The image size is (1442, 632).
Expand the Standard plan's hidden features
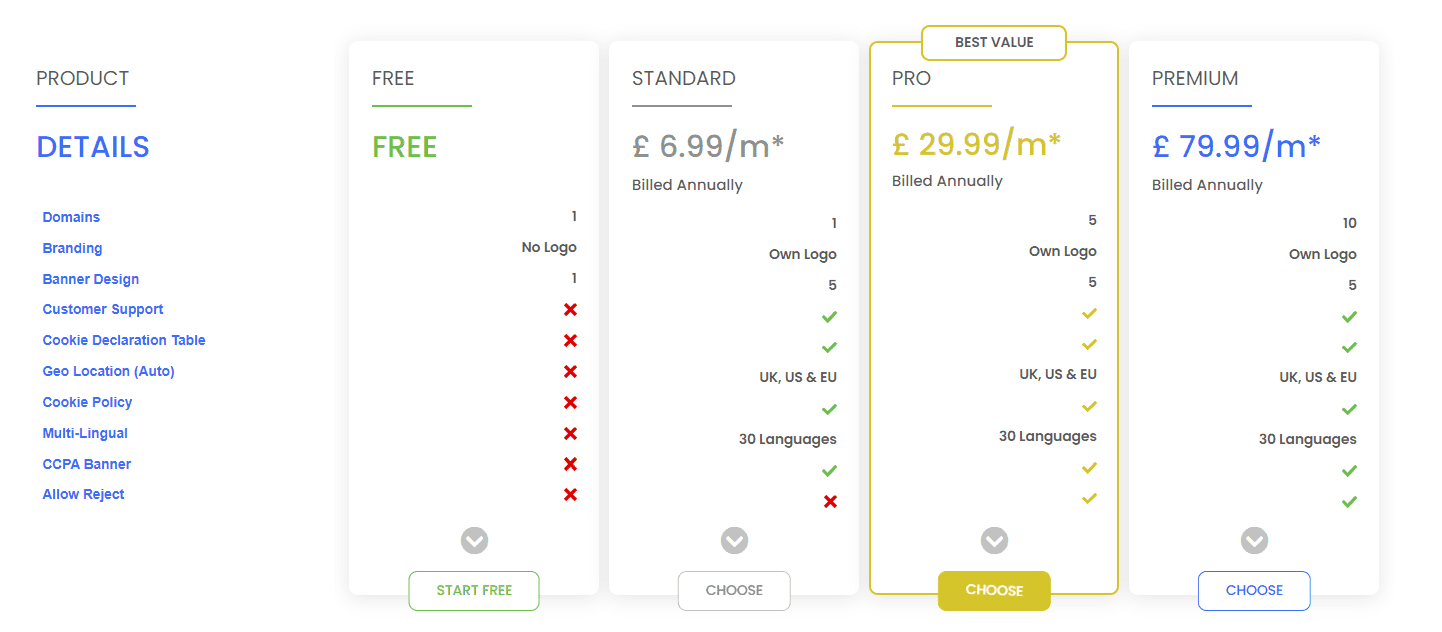click(x=734, y=540)
